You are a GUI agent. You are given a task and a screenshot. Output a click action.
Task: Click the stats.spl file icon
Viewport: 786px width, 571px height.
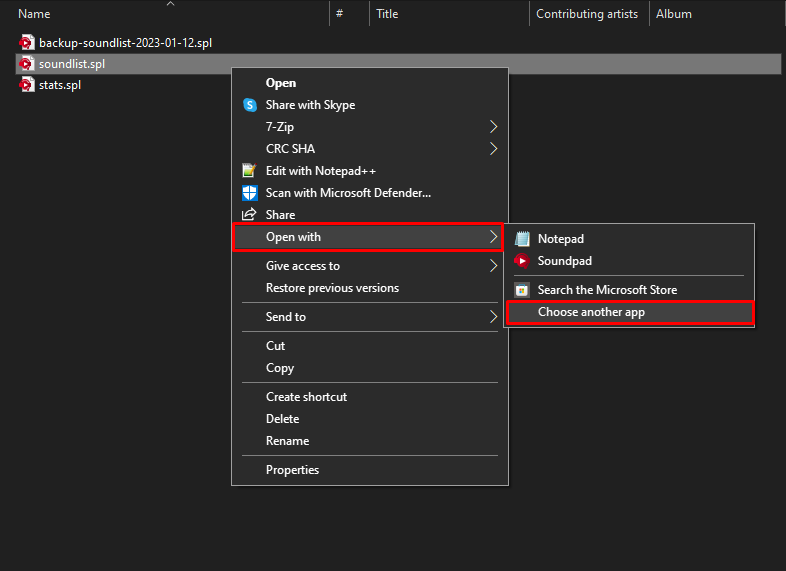27,85
